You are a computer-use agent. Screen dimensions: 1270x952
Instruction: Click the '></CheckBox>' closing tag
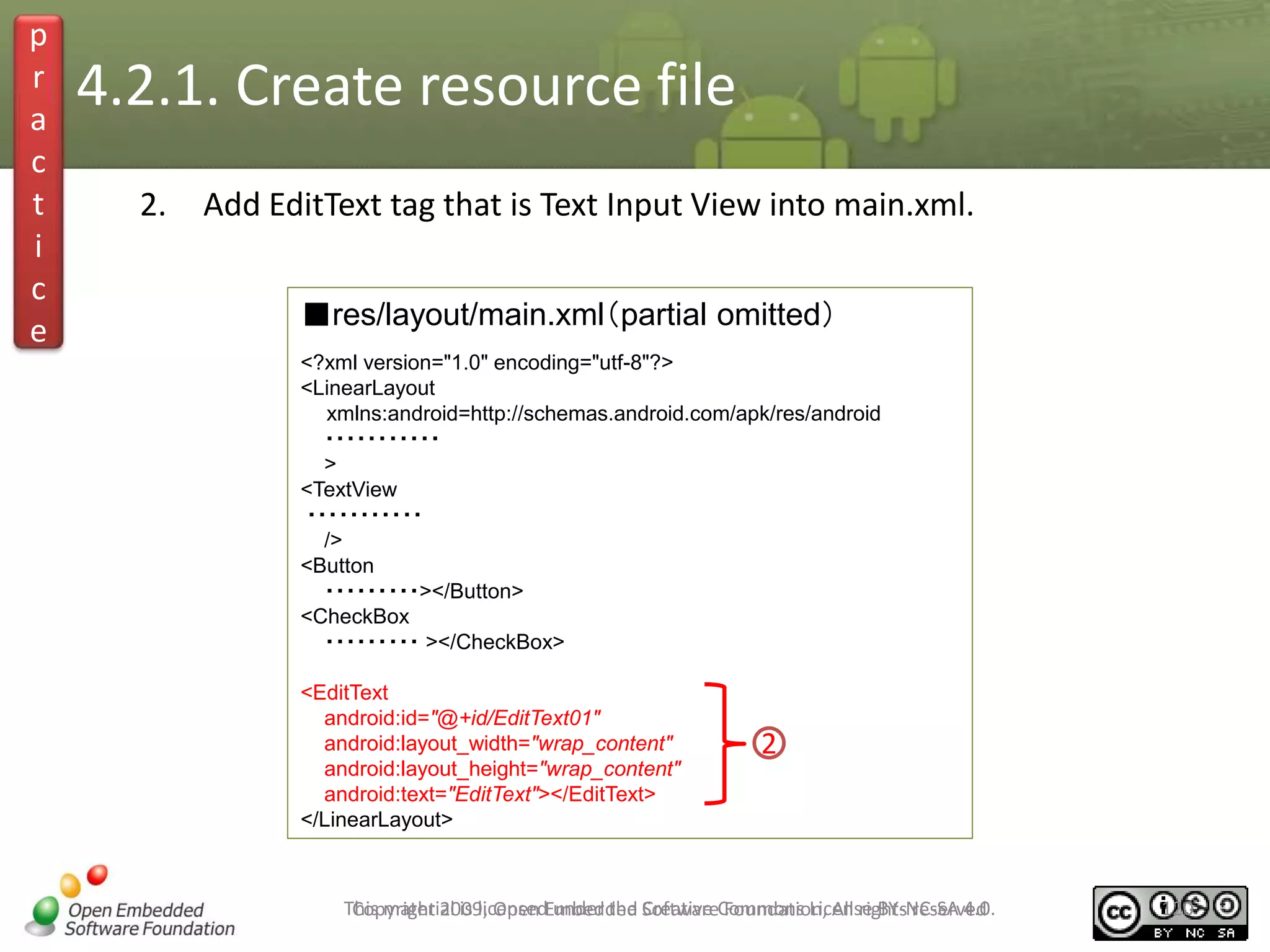coord(495,642)
